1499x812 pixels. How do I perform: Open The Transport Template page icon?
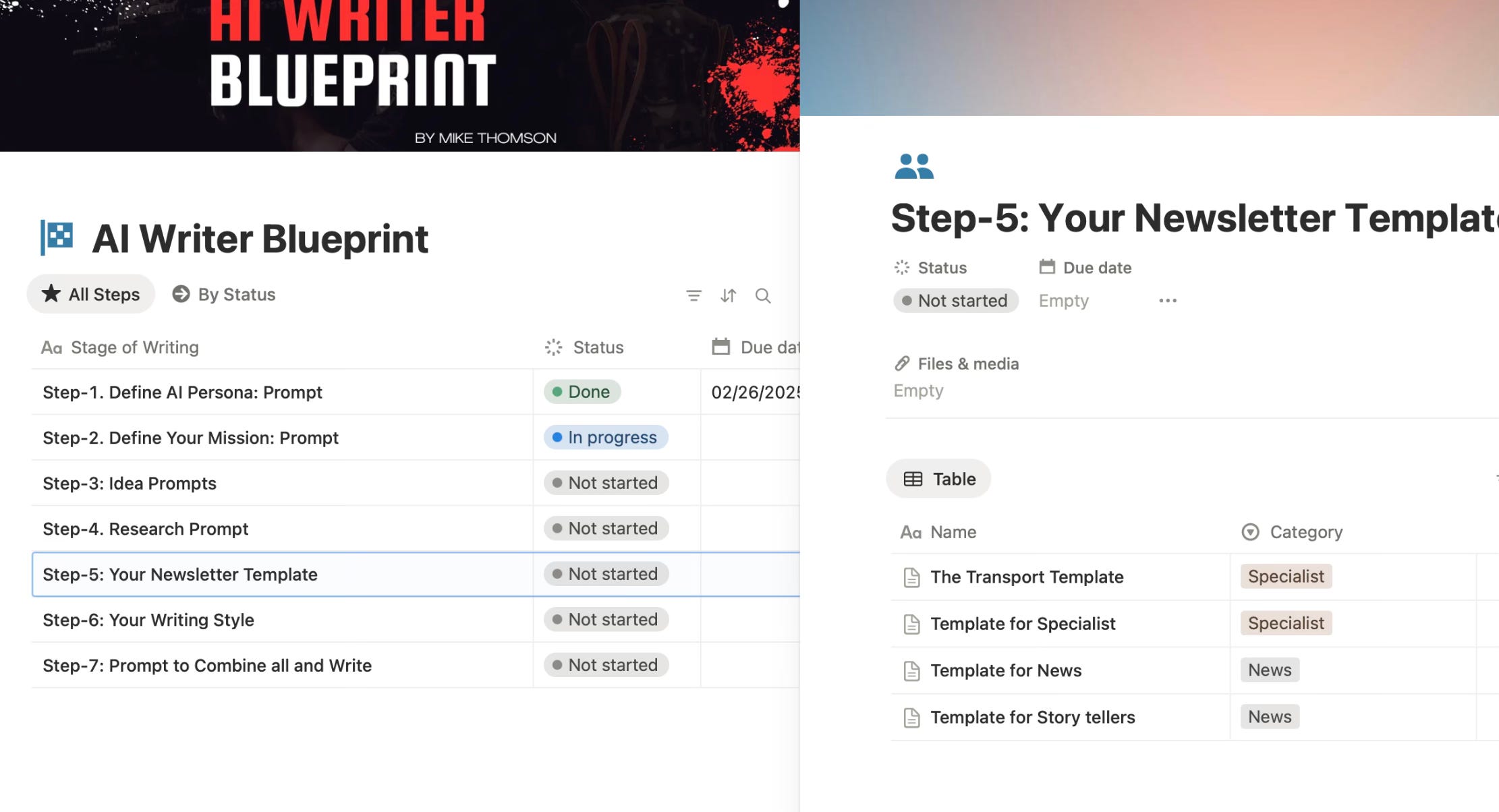click(x=911, y=577)
